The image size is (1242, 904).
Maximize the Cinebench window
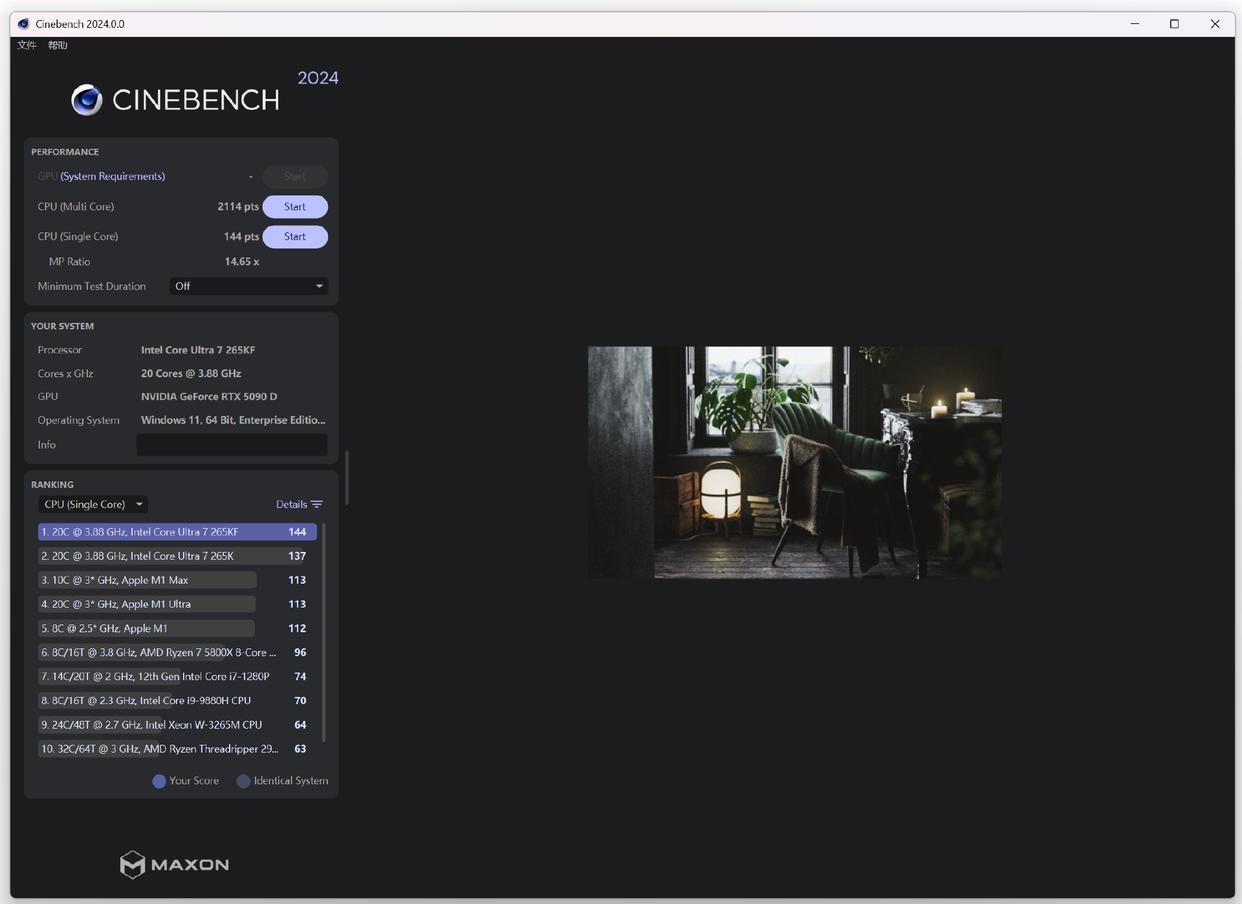click(1175, 24)
